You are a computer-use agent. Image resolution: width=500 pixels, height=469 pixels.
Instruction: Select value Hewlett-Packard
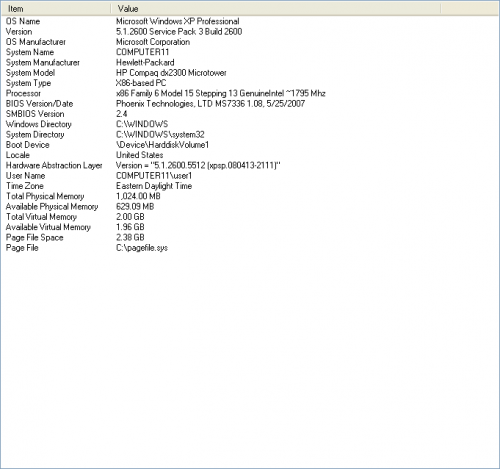click(x=145, y=63)
